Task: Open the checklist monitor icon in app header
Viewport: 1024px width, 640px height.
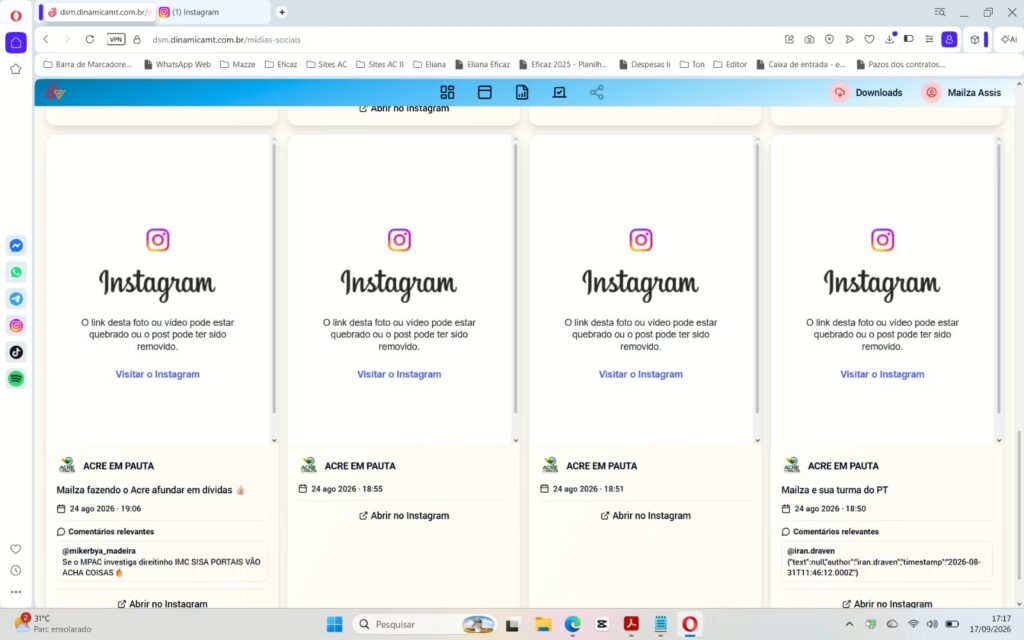Action: 559,92
